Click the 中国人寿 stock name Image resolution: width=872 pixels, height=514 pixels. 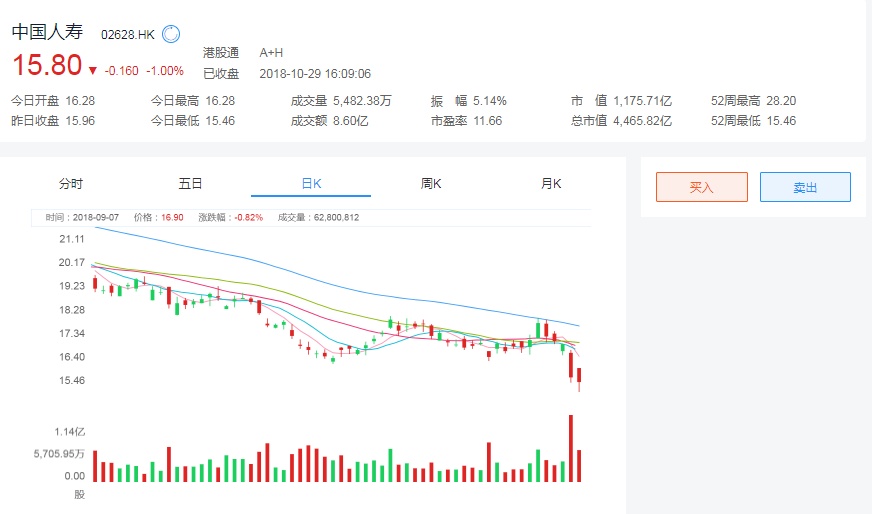[x=49, y=32]
